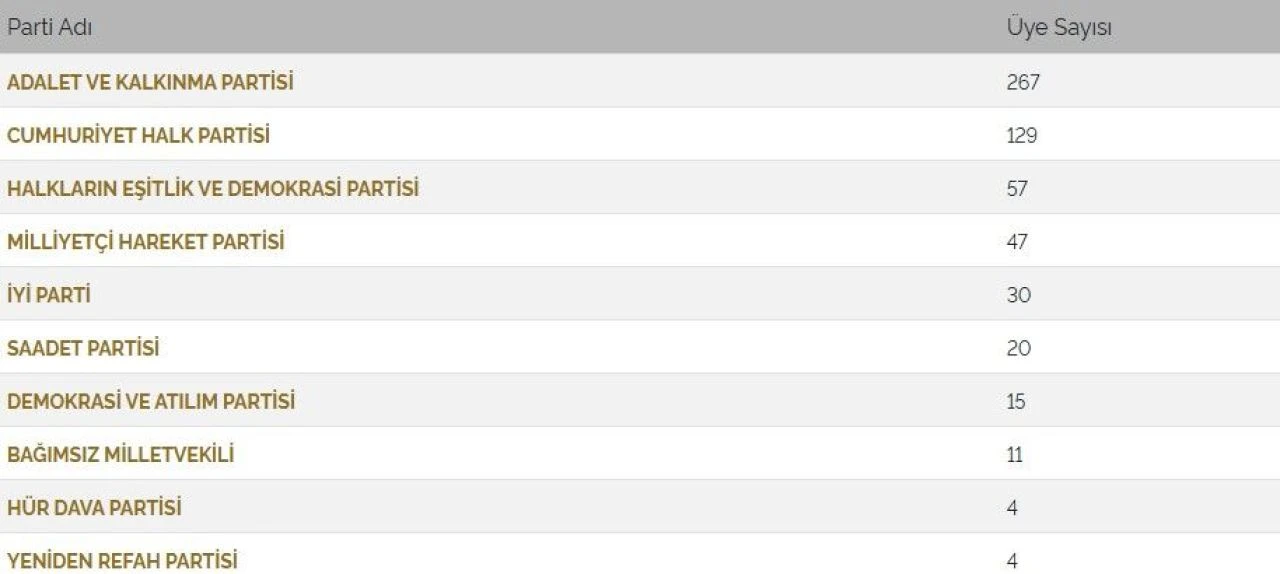Click the Parti Adı column header

click(x=50, y=28)
